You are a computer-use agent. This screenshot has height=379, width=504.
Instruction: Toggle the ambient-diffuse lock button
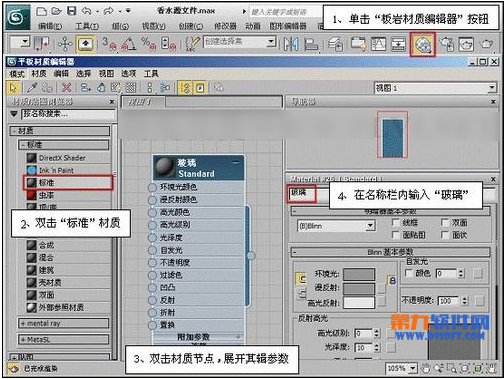click(301, 279)
